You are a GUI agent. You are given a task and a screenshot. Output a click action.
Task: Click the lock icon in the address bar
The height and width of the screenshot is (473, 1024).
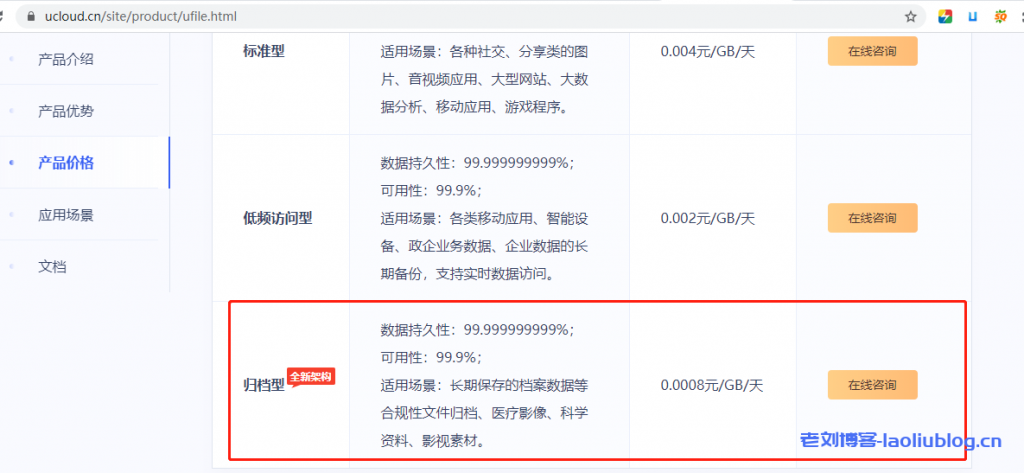tap(30, 16)
